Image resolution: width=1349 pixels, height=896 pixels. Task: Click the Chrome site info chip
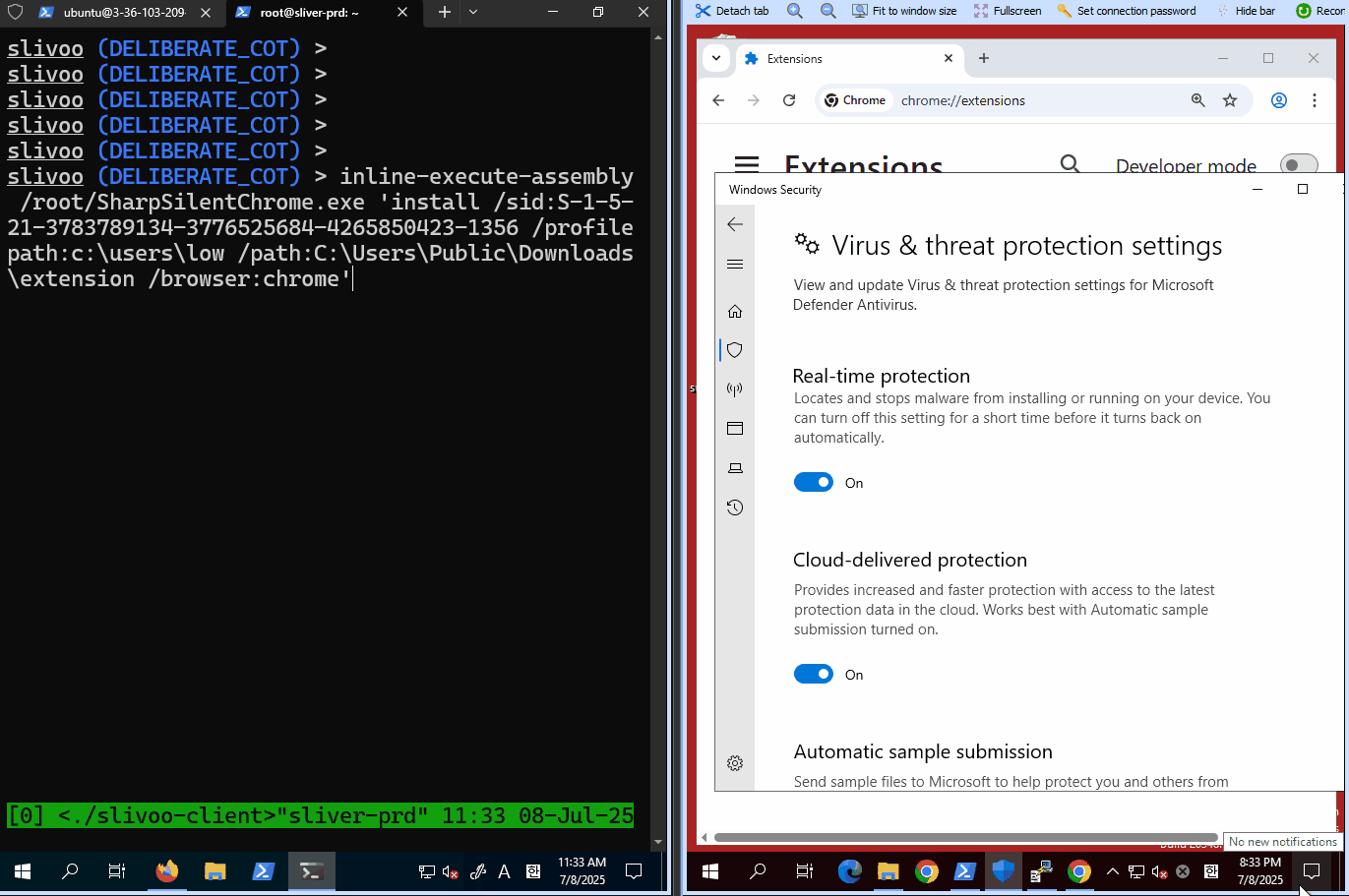coord(855,100)
